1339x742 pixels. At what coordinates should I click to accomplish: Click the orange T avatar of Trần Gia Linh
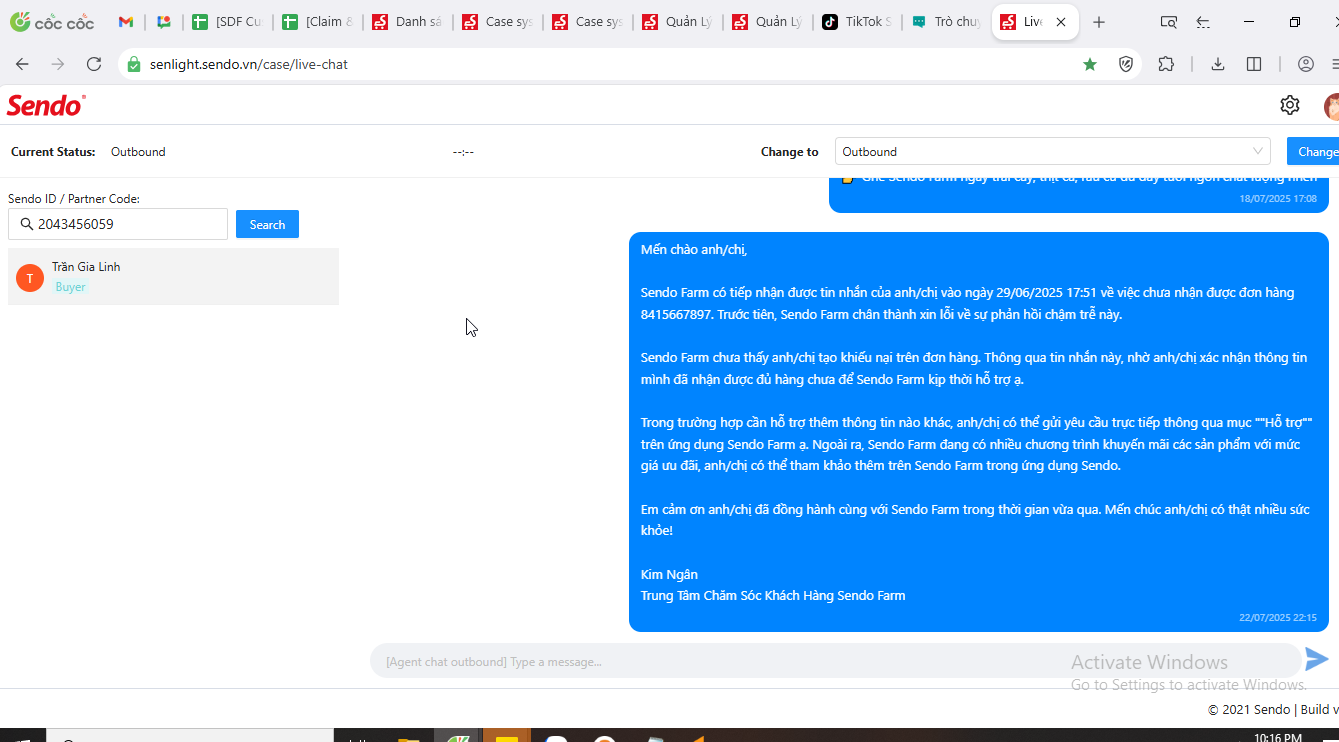[x=30, y=278]
